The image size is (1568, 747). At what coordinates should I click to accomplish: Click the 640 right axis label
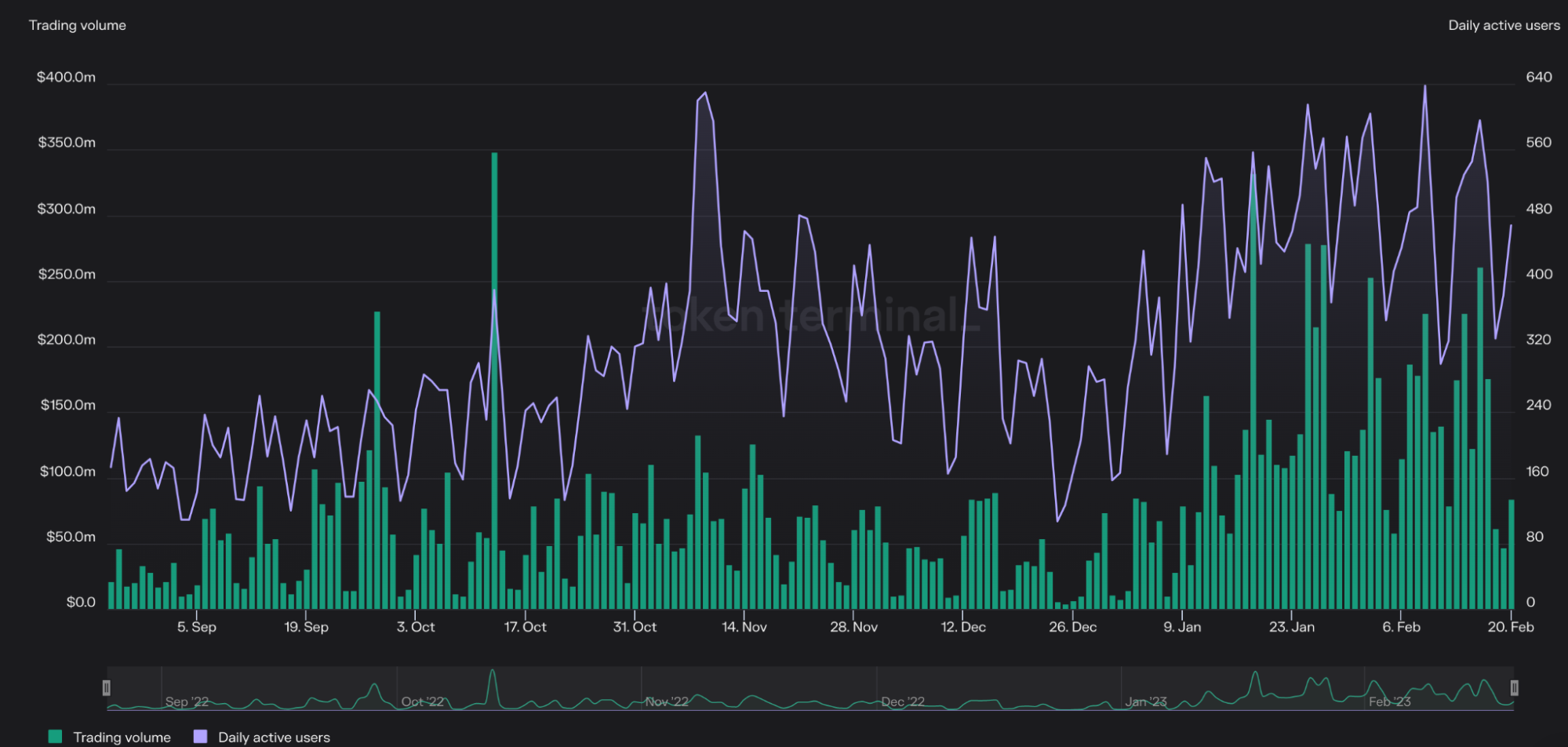click(x=1538, y=77)
